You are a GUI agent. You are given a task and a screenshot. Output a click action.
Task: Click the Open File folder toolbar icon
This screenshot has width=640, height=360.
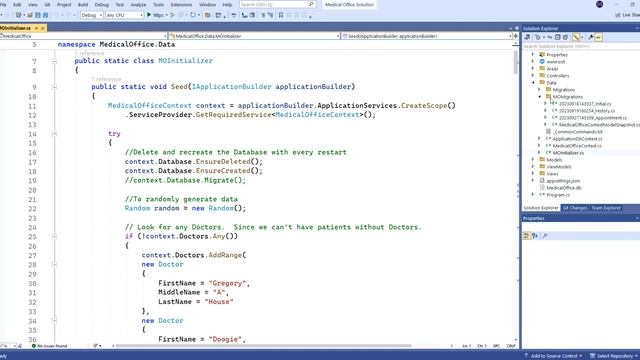[x=30, y=15]
